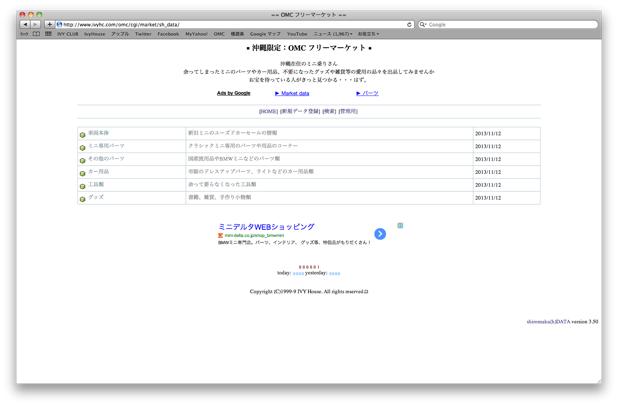Click the カー用品 row description text
The image size is (618, 406).
(251, 171)
